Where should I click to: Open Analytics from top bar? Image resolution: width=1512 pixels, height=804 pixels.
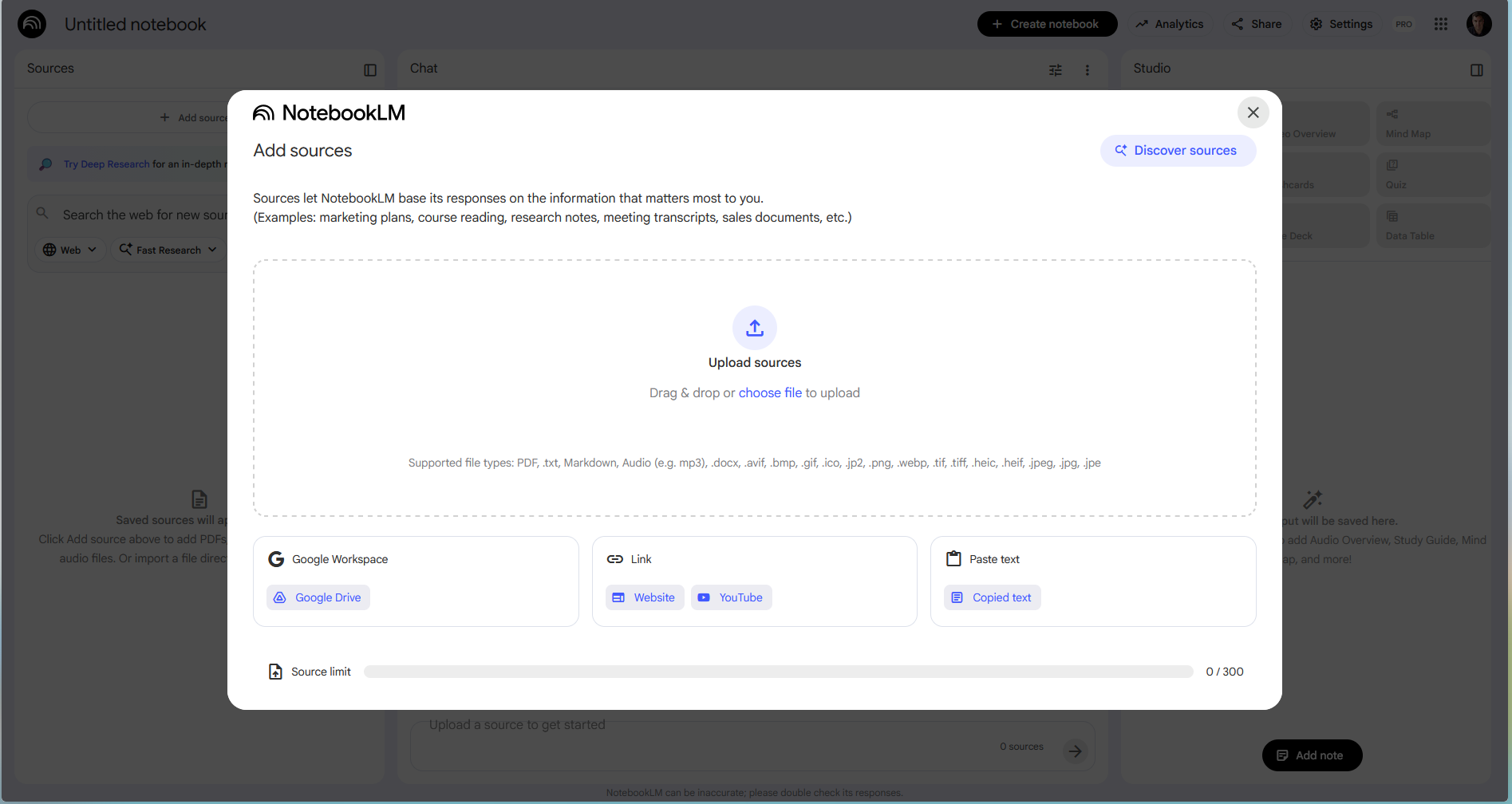pyautogui.click(x=1170, y=24)
